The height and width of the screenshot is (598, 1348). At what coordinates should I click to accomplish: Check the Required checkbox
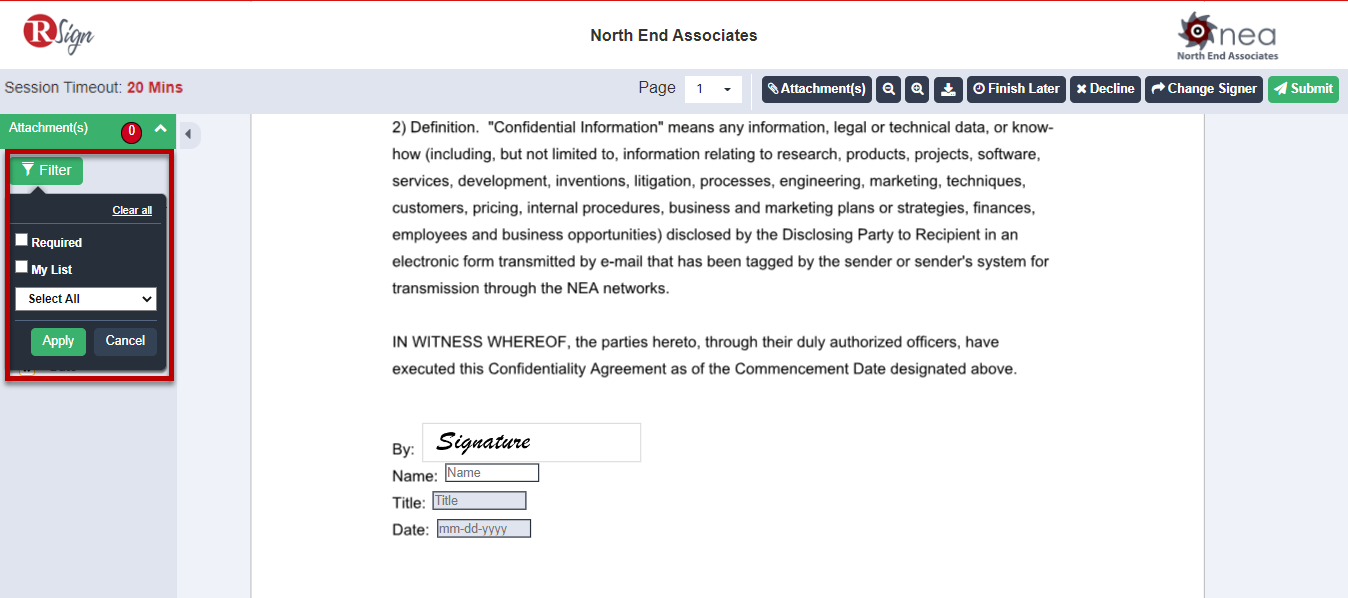pos(22,240)
